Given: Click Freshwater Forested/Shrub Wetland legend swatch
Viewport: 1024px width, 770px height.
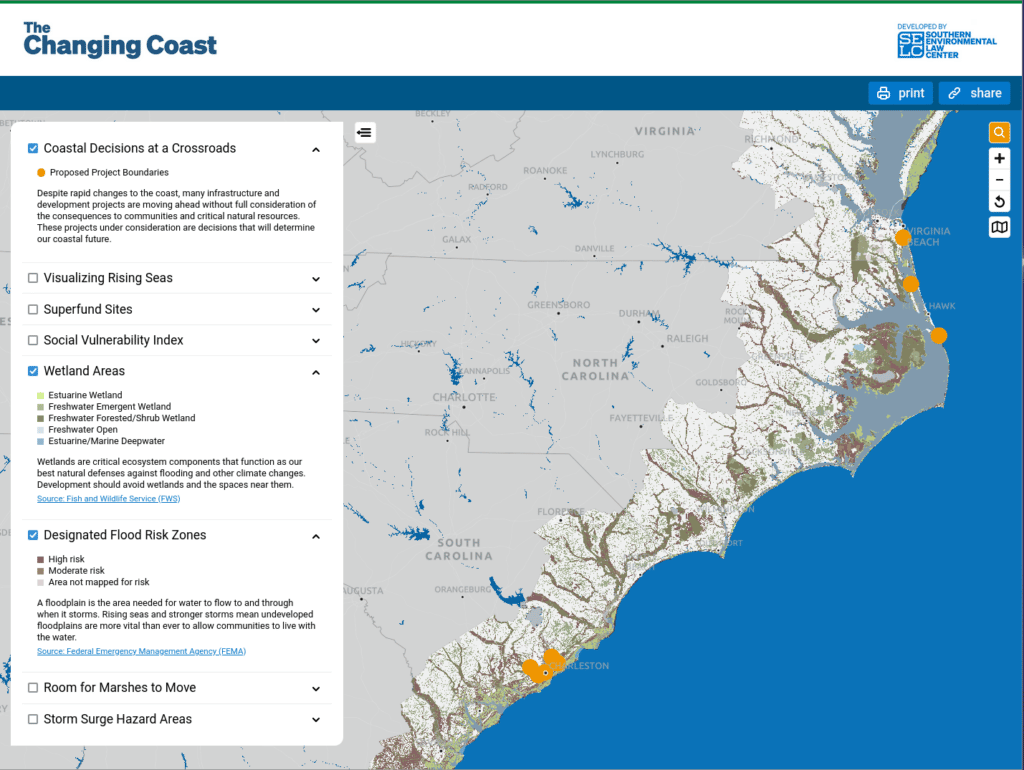Looking at the screenshot, I should 40,418.
